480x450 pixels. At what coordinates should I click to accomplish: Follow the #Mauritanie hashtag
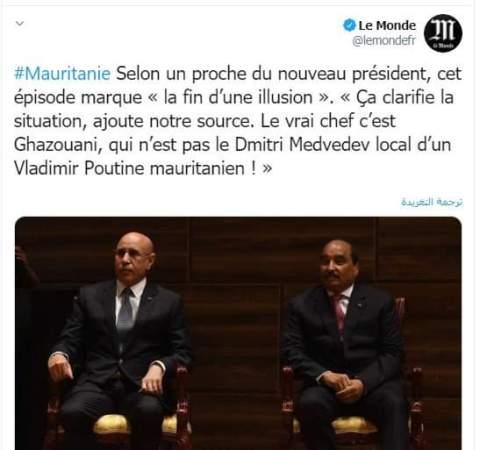point(62,74)
